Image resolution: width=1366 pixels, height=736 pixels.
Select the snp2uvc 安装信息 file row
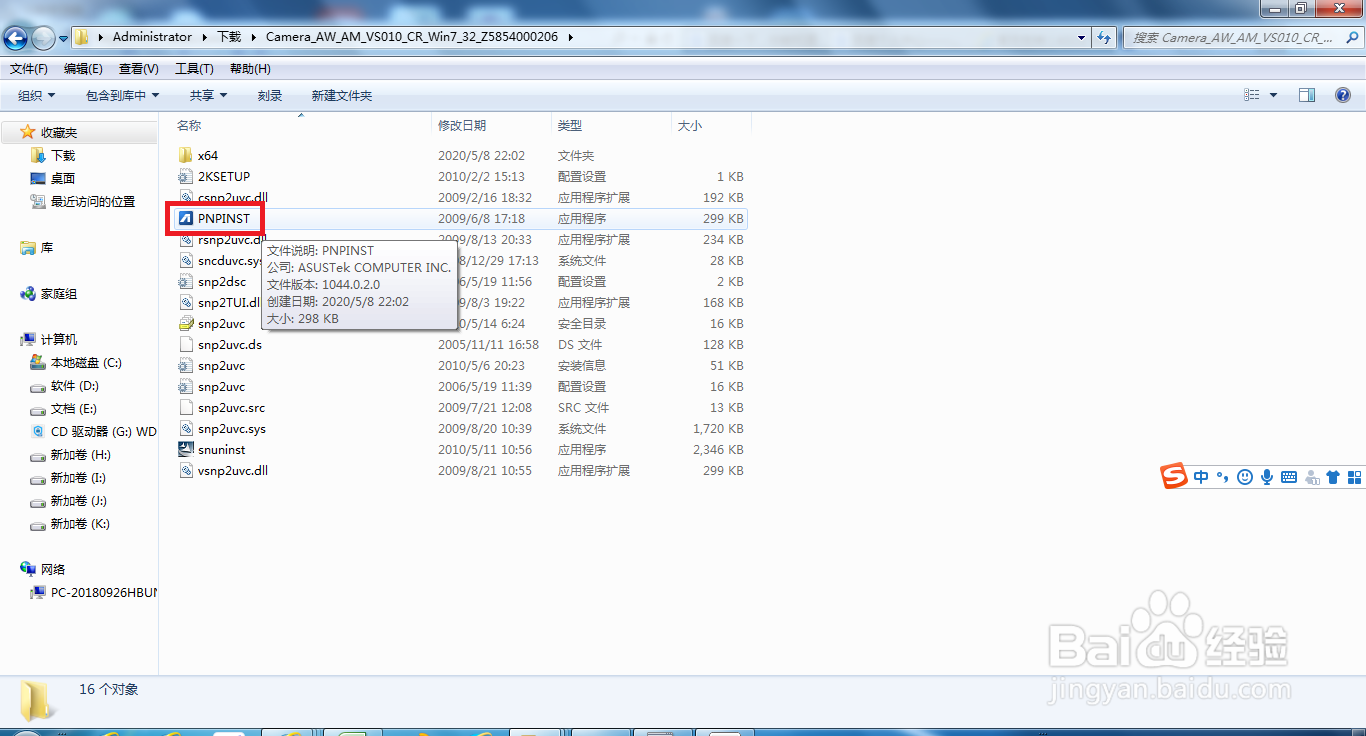tap(460, 366)
